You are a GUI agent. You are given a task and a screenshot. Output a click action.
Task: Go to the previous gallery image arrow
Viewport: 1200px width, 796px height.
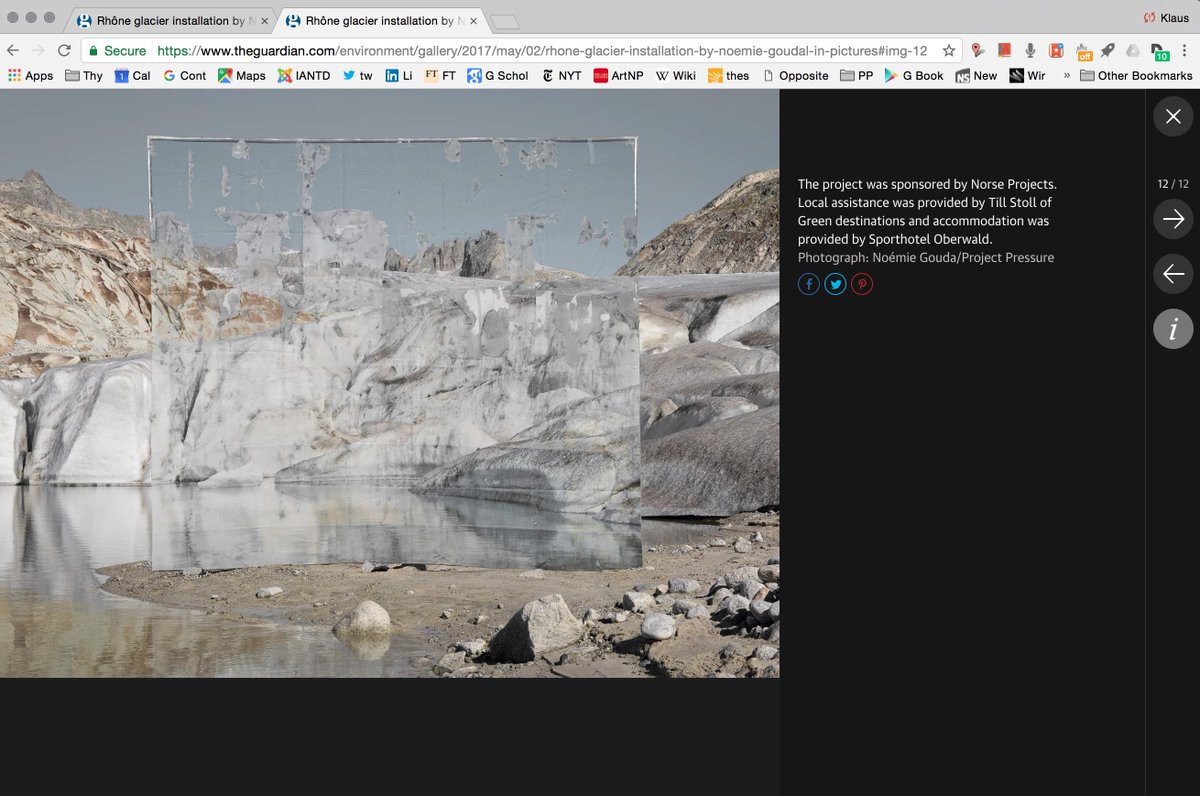click(1173, 273)
